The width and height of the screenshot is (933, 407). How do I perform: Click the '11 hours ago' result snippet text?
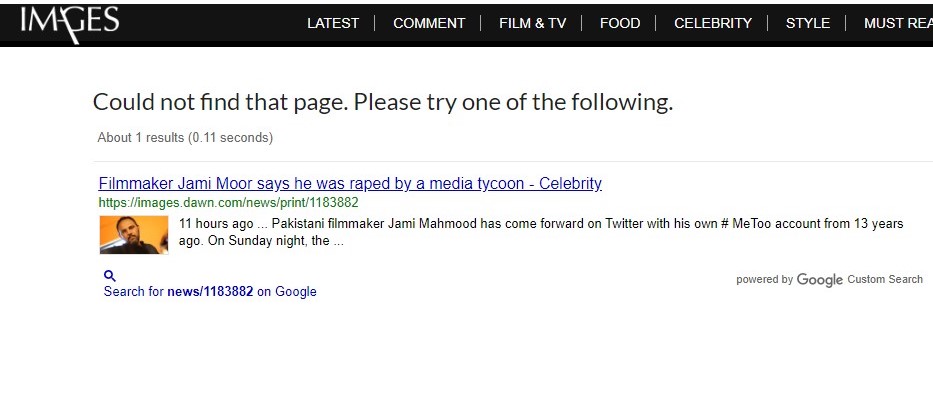[541, 233]
